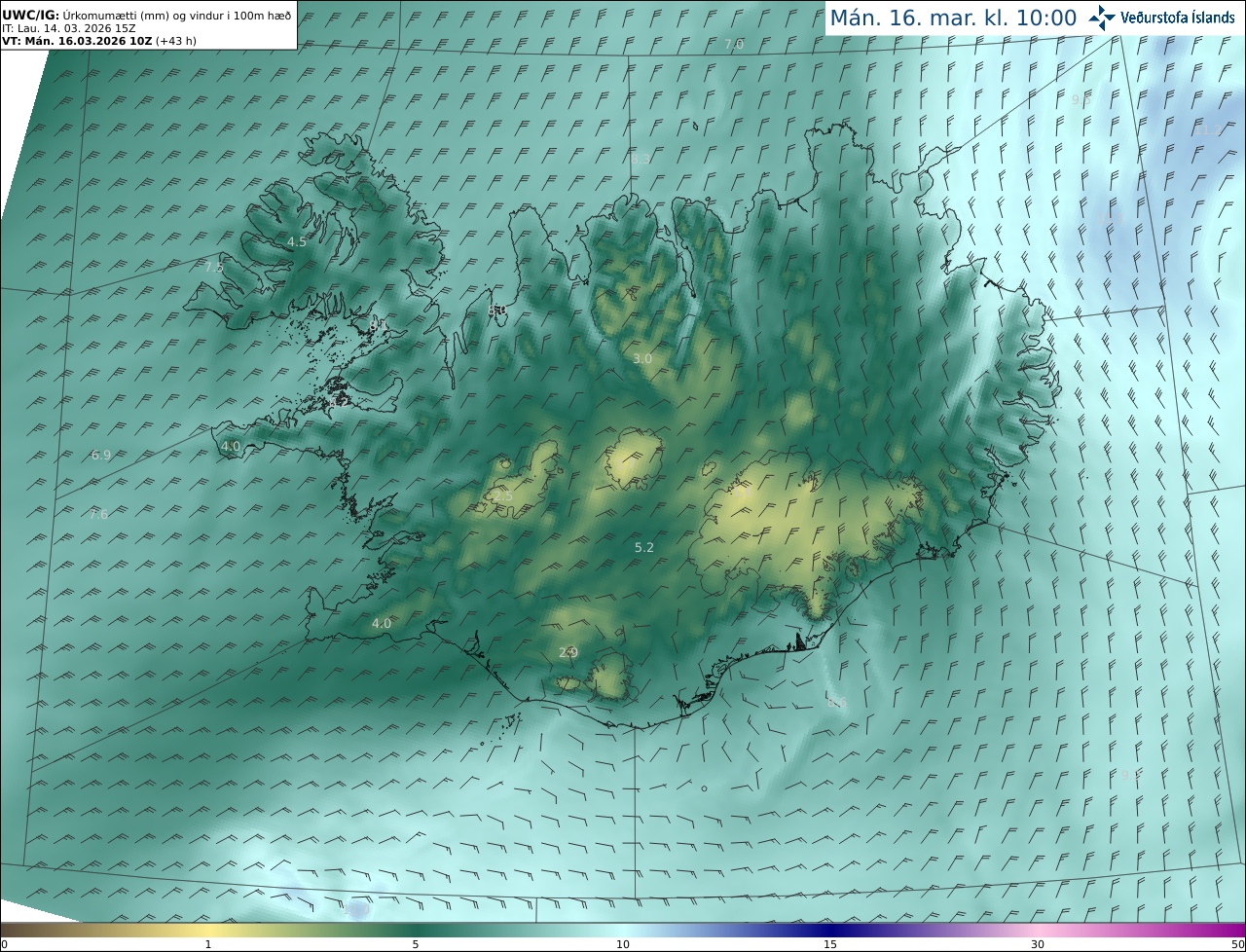Click the '0' tick label under the colour scale

tap(4, 944)
